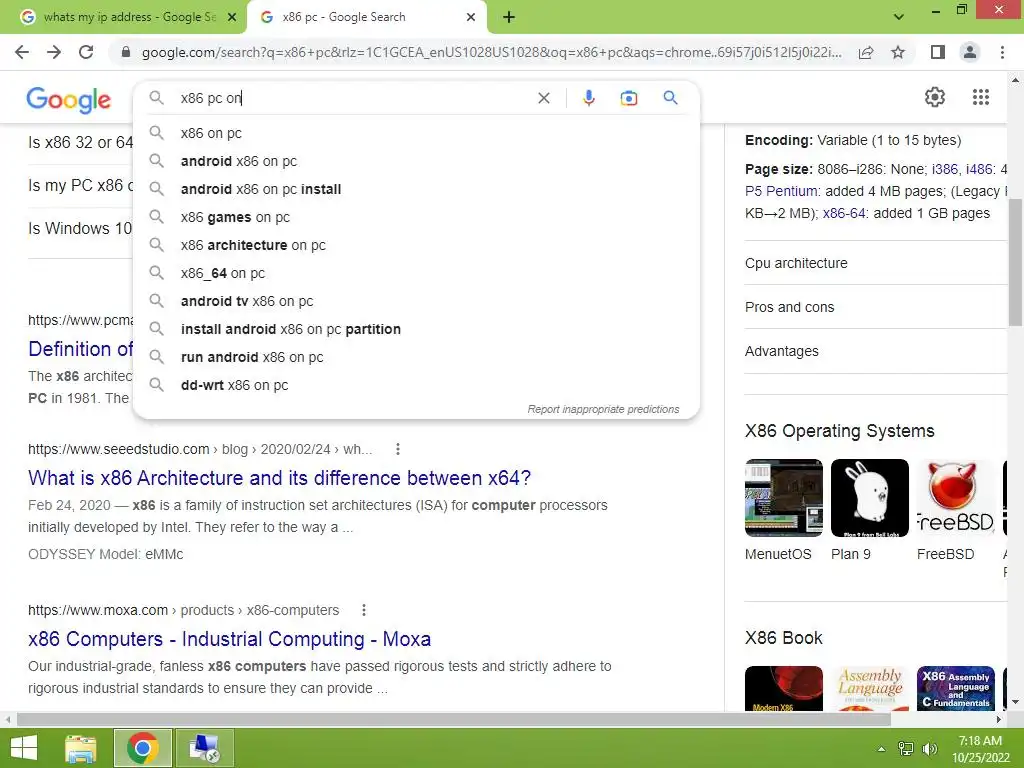Viewport: 1024px width, 768px height.
Task: Click Chrome icon in taskbar
Action: pyautogui.click(x=142, y=748)
